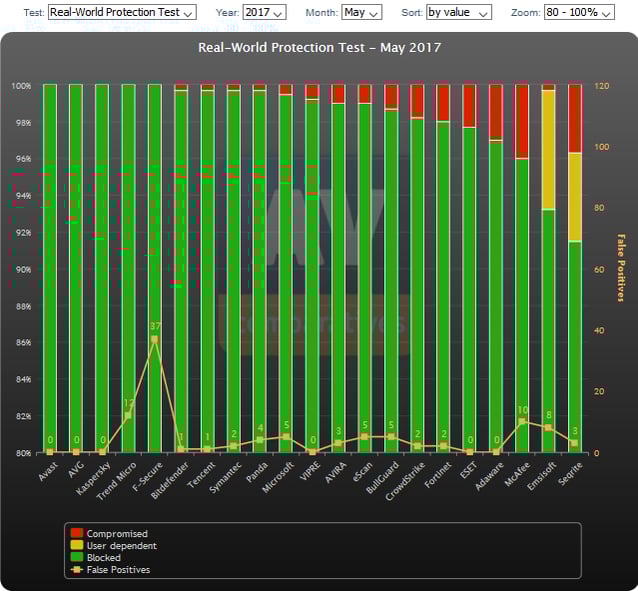Screen dimensions: 638x591
Task: Click the ESET false positives marker at 0
Action: click(x=470, y=452)
